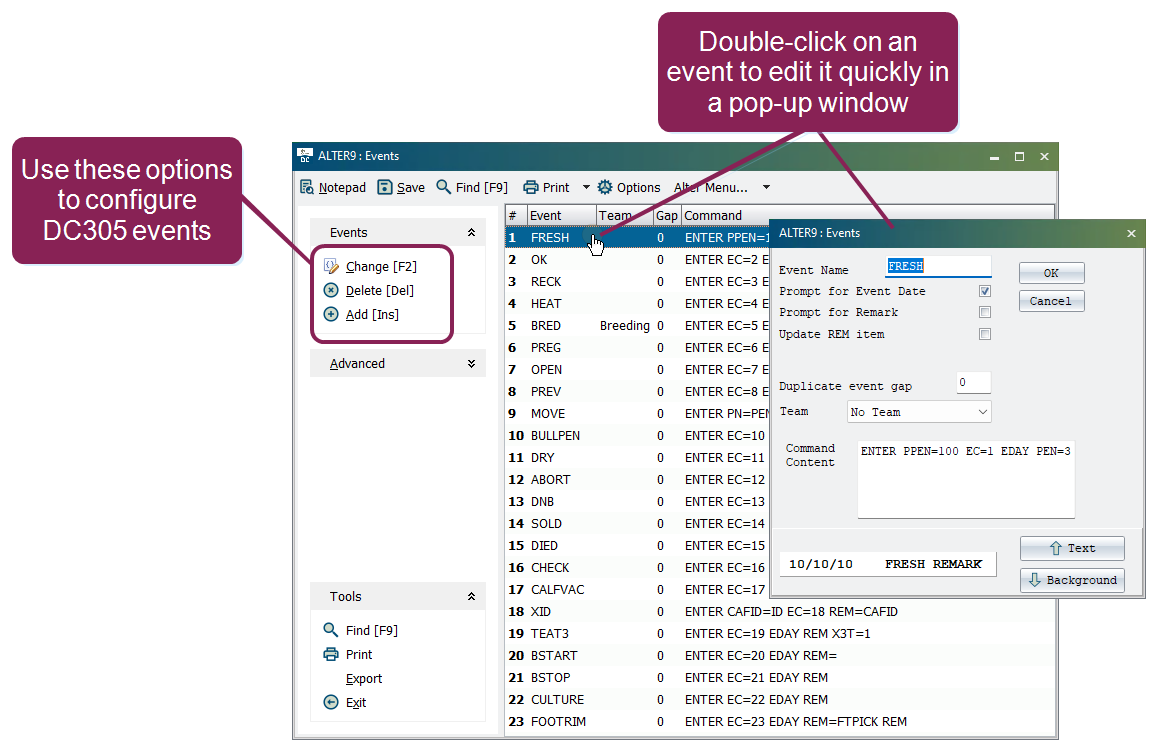Click the Breeding team cell
This screenshot has width=1158, height=740.
point(625,326)
